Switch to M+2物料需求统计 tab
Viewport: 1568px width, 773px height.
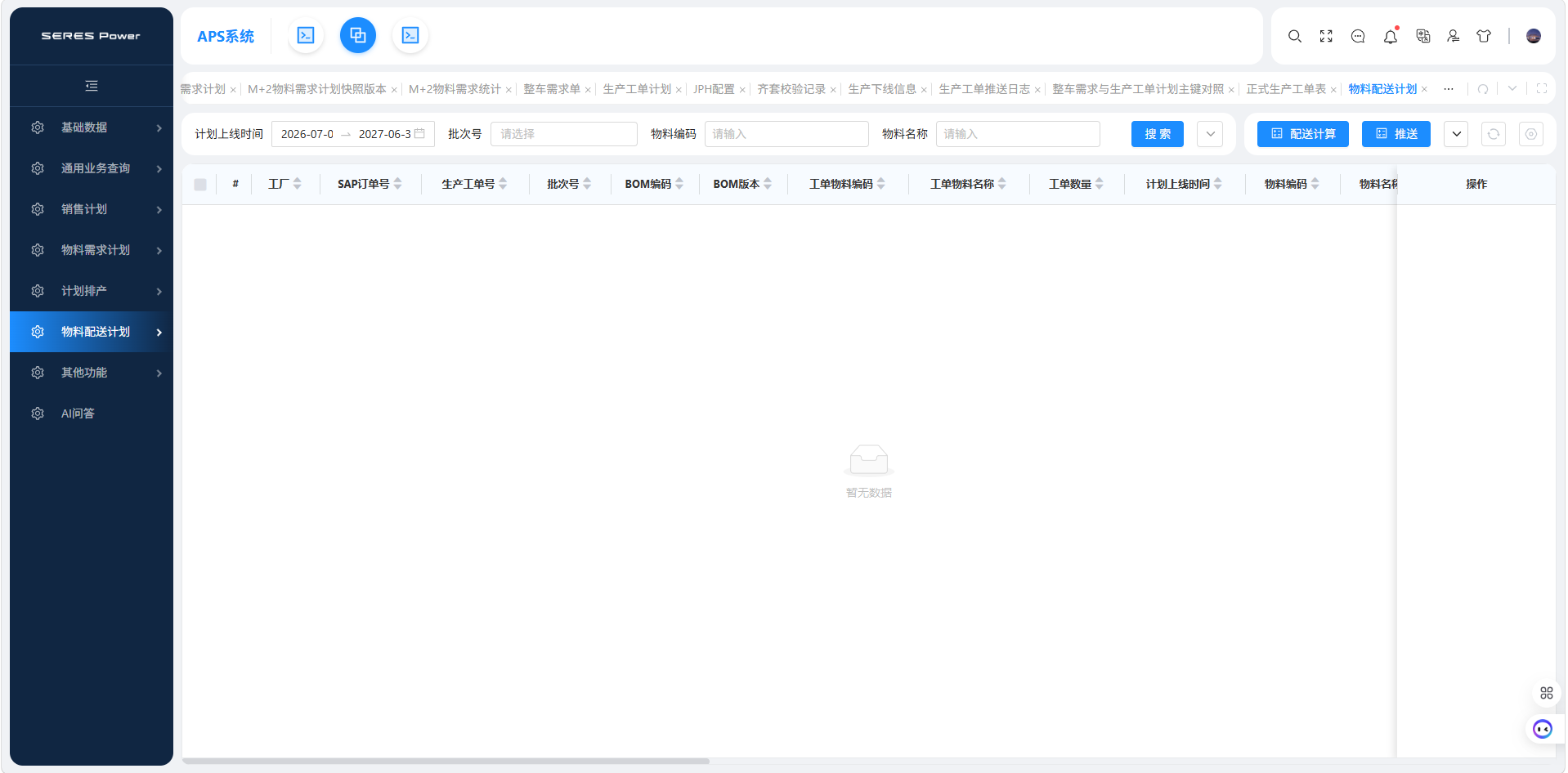point(455,89)
